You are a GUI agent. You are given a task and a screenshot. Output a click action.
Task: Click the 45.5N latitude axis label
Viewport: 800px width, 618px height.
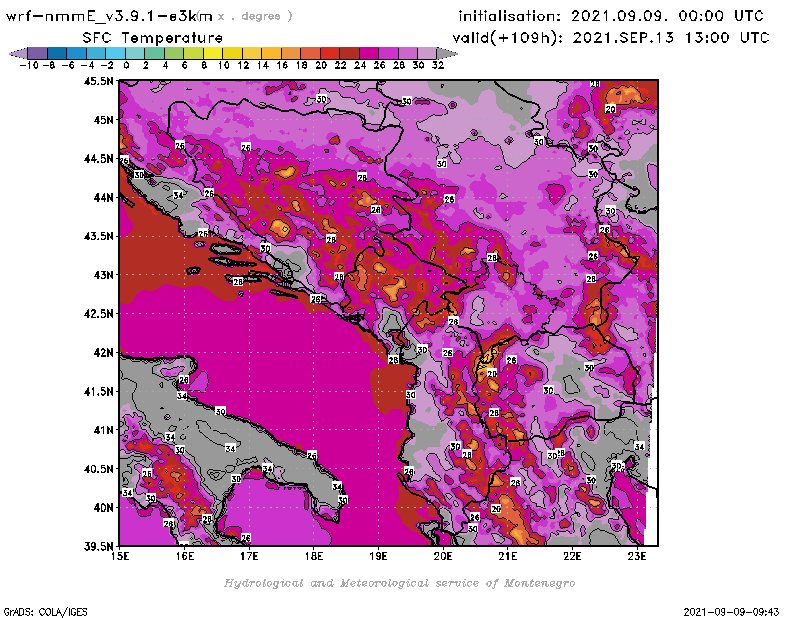(98, 81)
